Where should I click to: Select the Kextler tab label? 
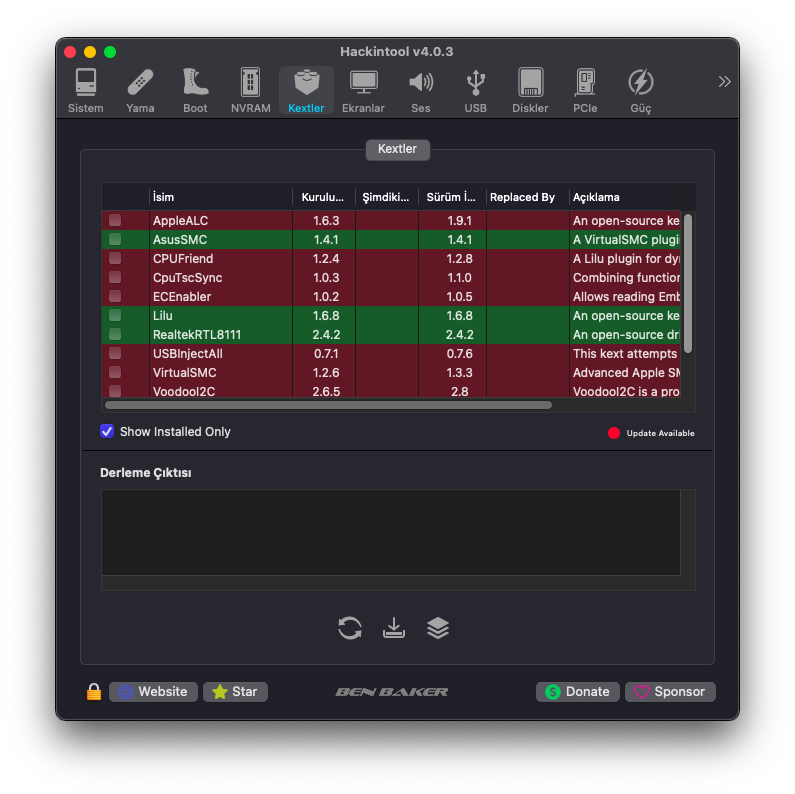[397, 150]
